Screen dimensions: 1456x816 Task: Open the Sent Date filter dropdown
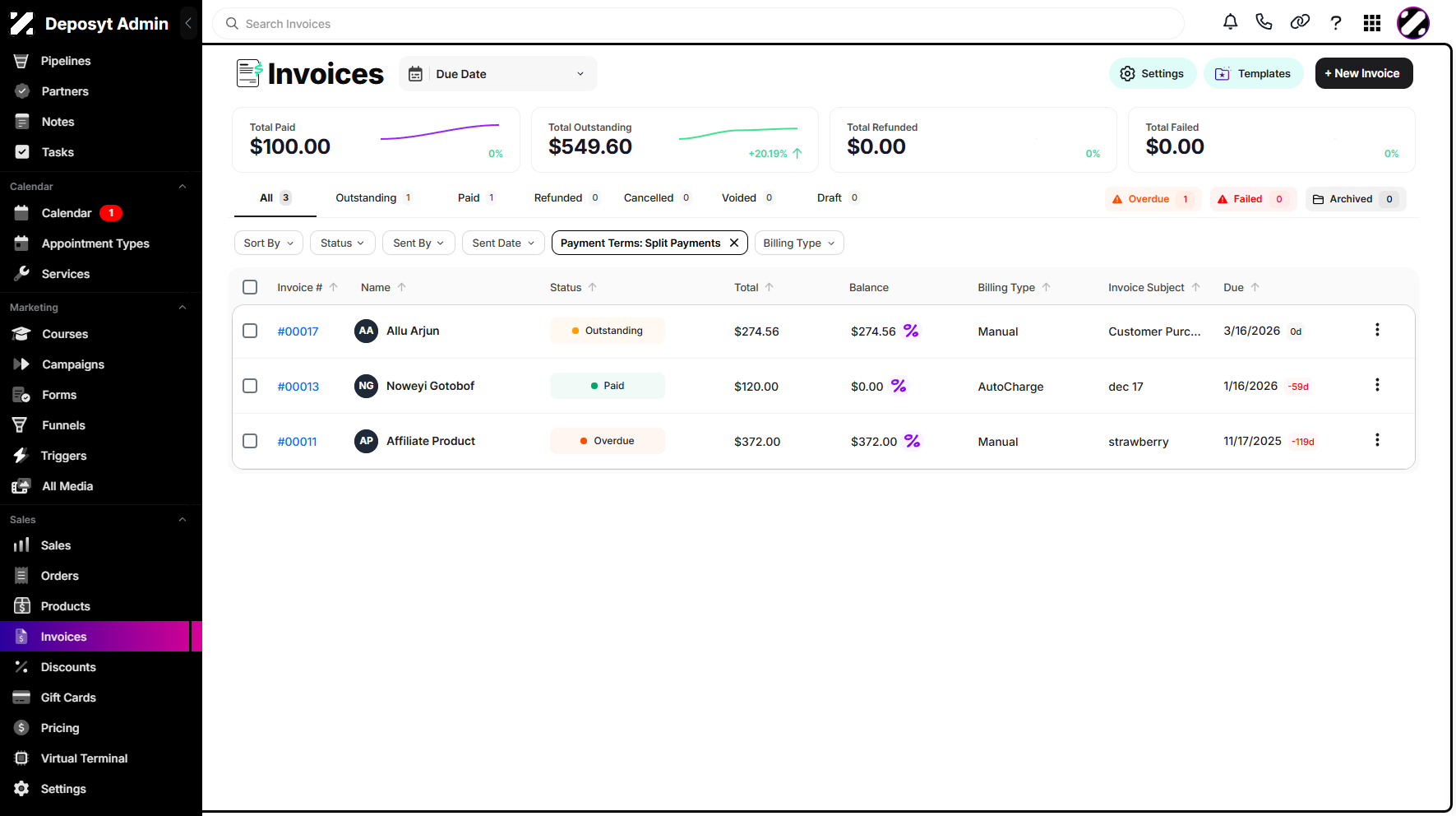[503, 243]
